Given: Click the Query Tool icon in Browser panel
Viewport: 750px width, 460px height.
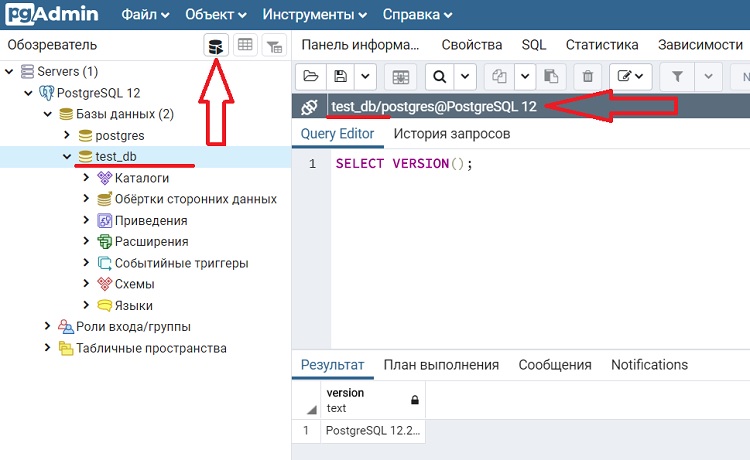Looking at the screenshot, I should click(x=215, y=45).
